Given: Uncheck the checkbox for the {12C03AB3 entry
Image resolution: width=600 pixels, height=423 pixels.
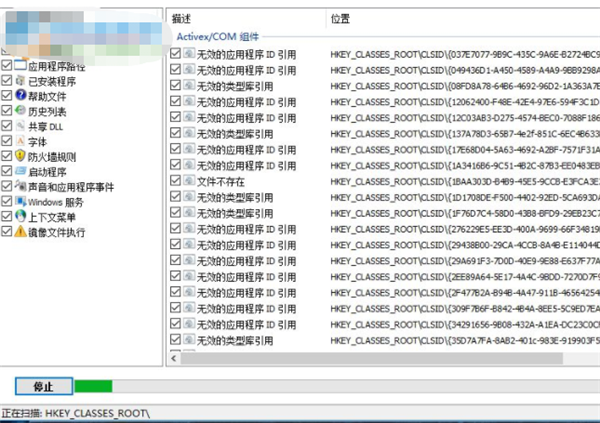Looking at the screenshot, I should click(x=175, y=117).
